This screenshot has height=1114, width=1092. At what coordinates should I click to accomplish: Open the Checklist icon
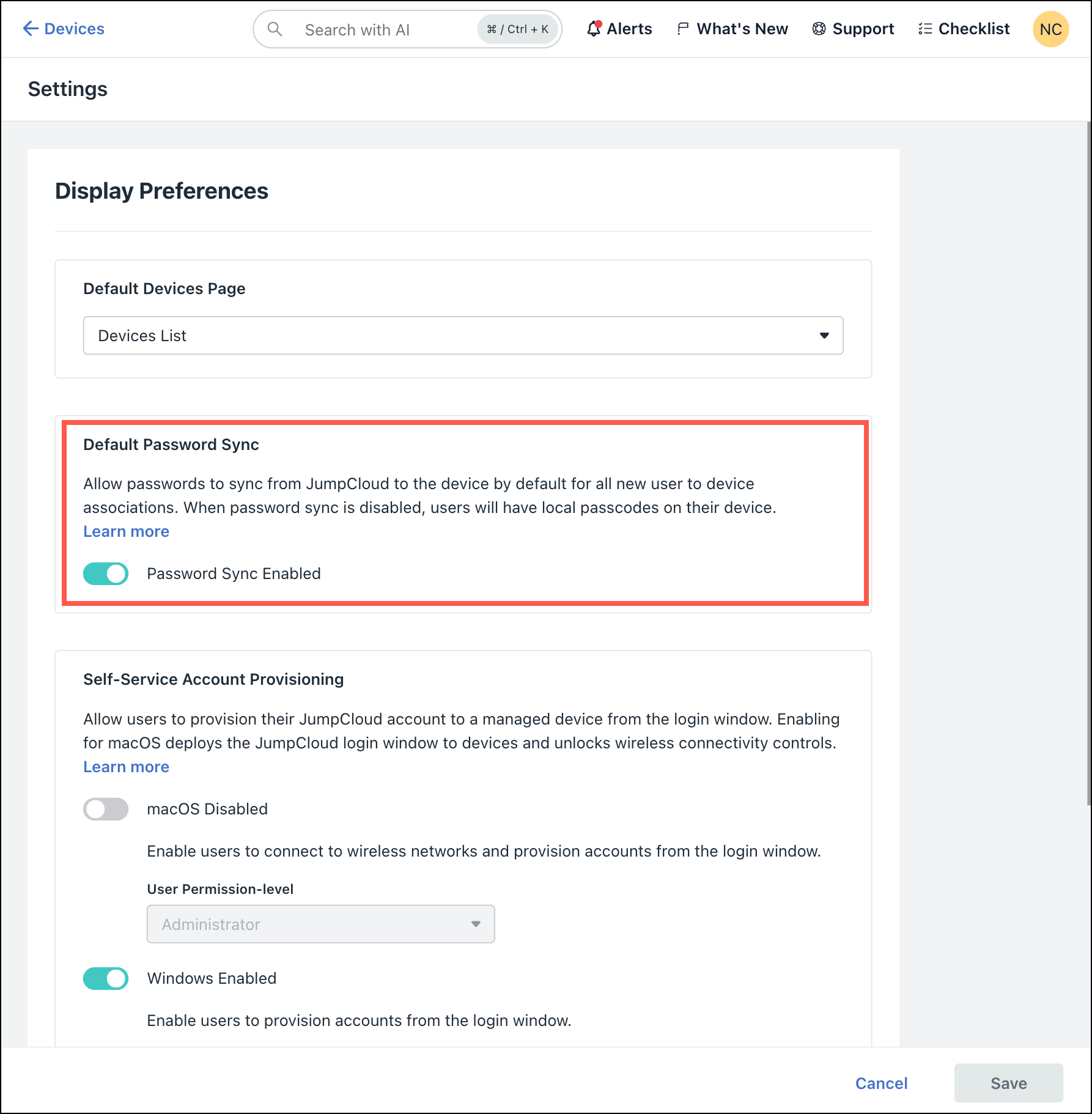[x=925, y=28]
